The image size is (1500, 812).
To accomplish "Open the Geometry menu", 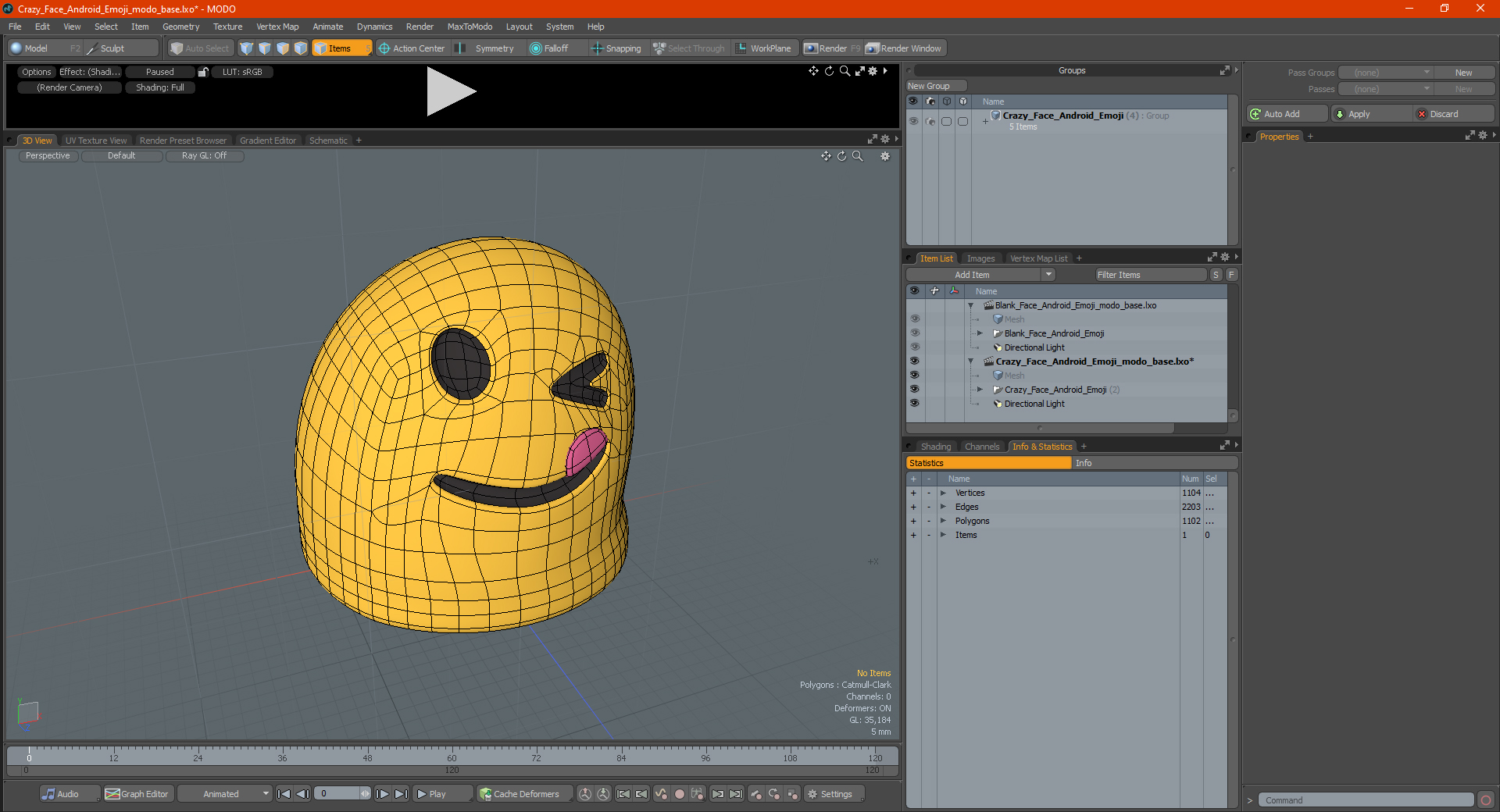I will coord(180,27).
